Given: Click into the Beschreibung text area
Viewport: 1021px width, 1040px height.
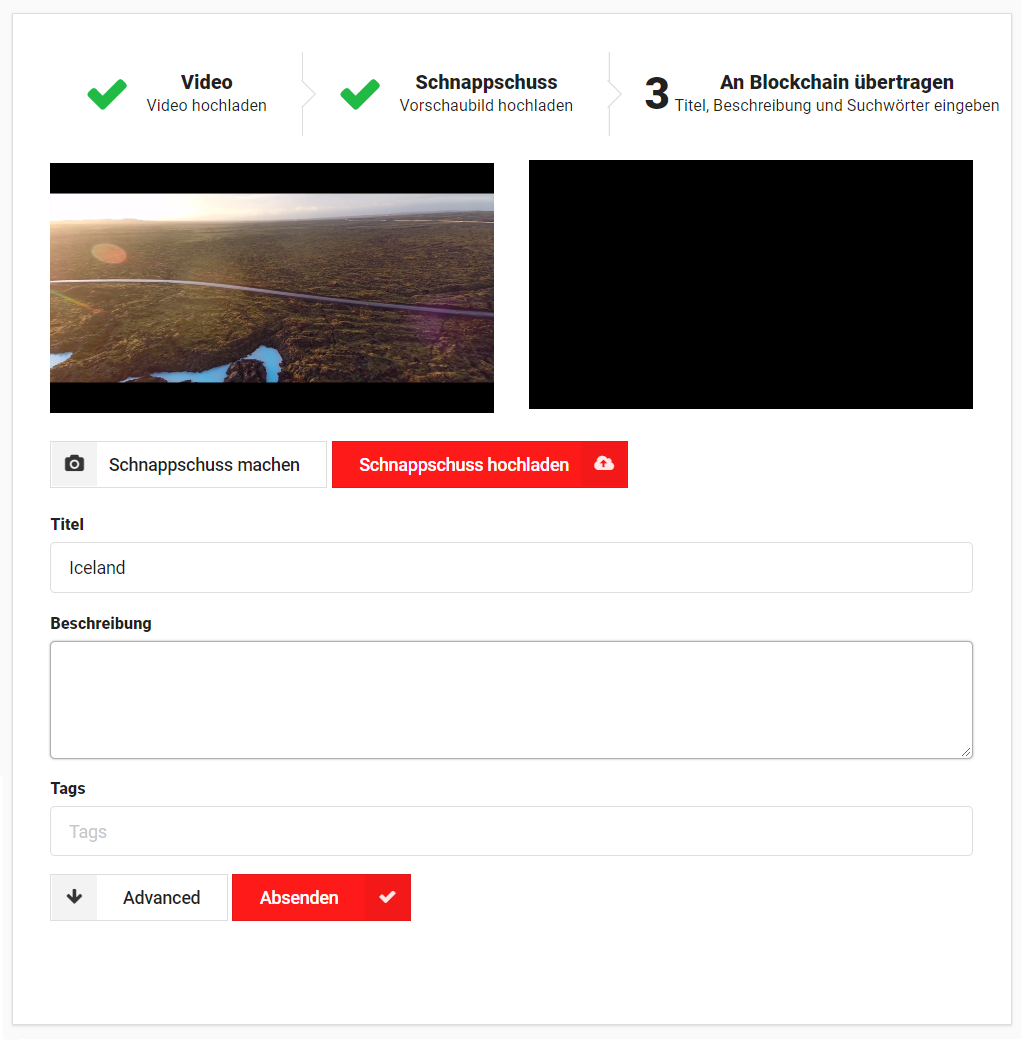Looking at the screenshot, I should pos(511,700).
